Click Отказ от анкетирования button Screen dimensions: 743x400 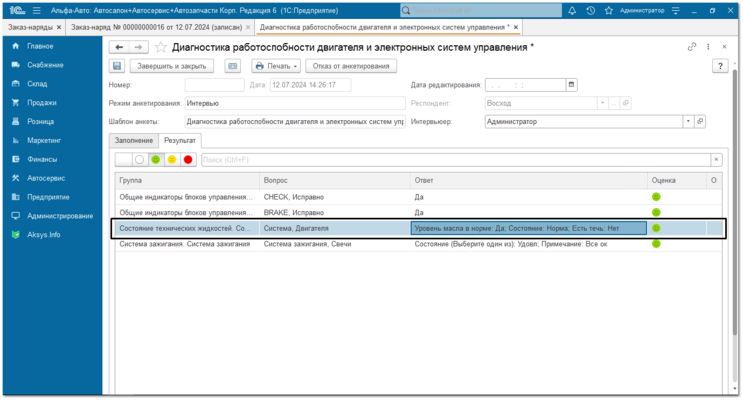point(351,66)
